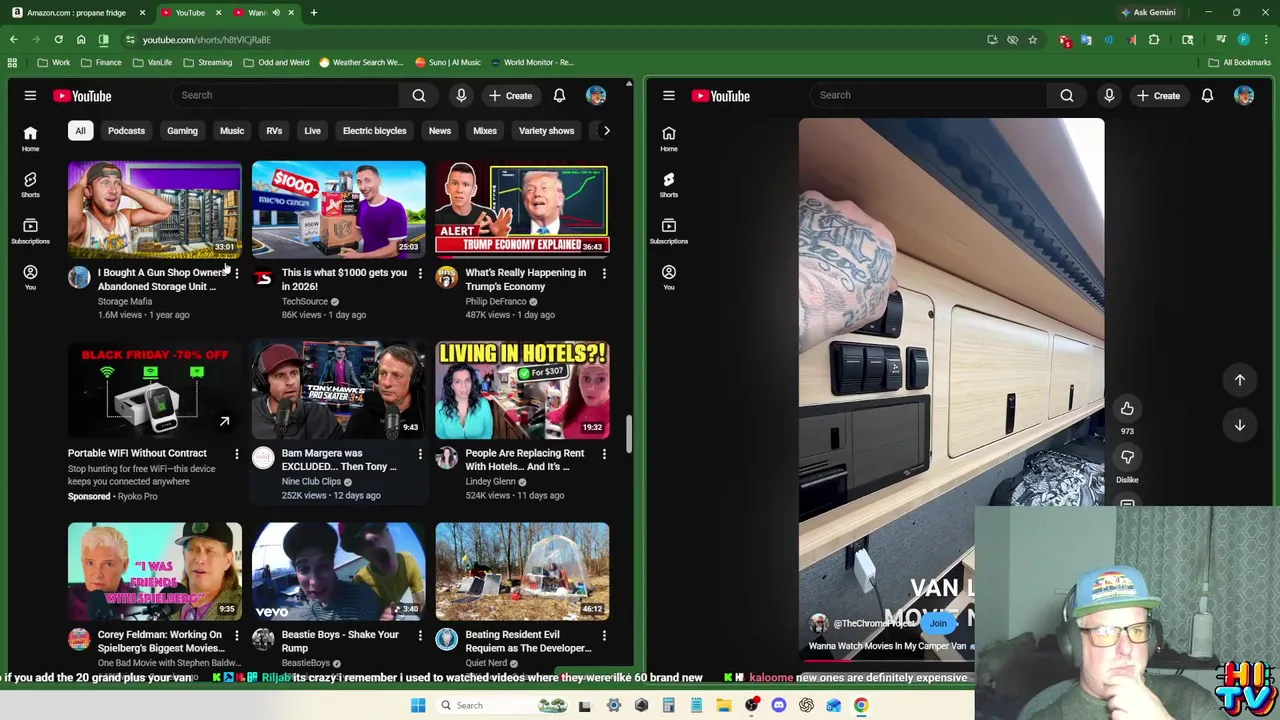Open Storage Mafia channel link
The width and height of the screenshot is (1280, 720).
tap(125, 301)
